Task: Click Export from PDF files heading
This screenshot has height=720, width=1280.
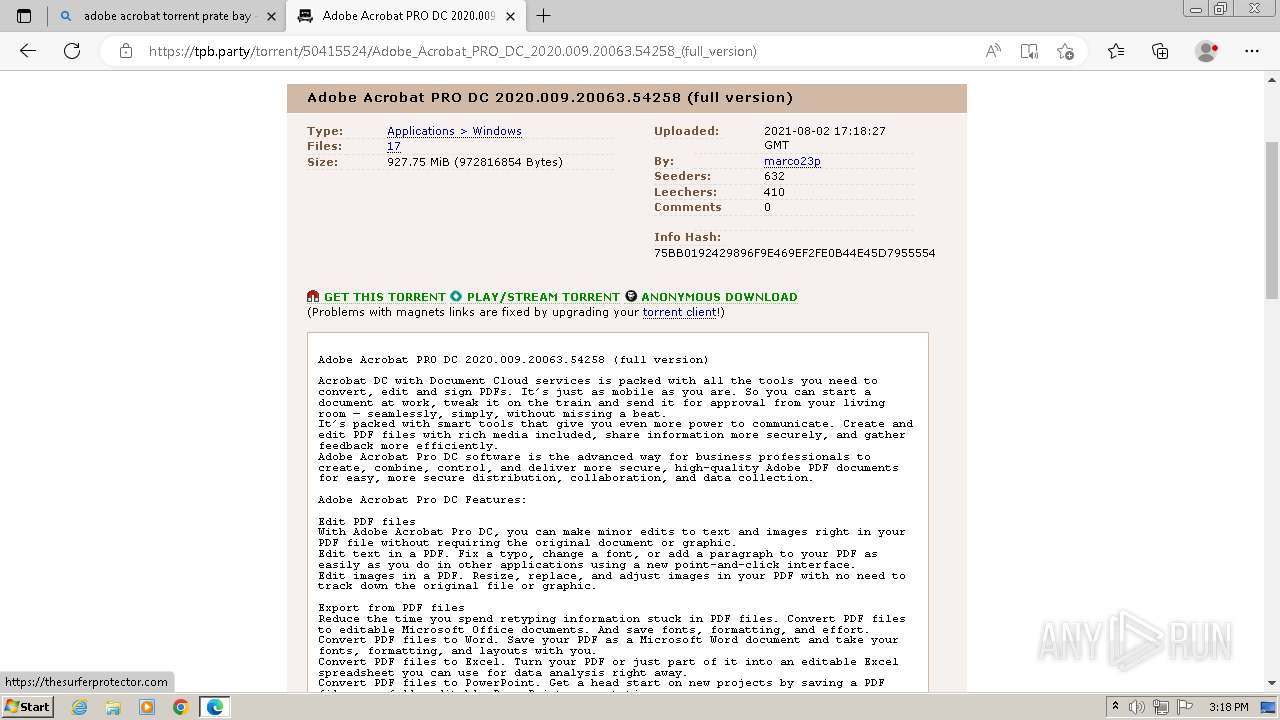Action: (x=391, y=608)
